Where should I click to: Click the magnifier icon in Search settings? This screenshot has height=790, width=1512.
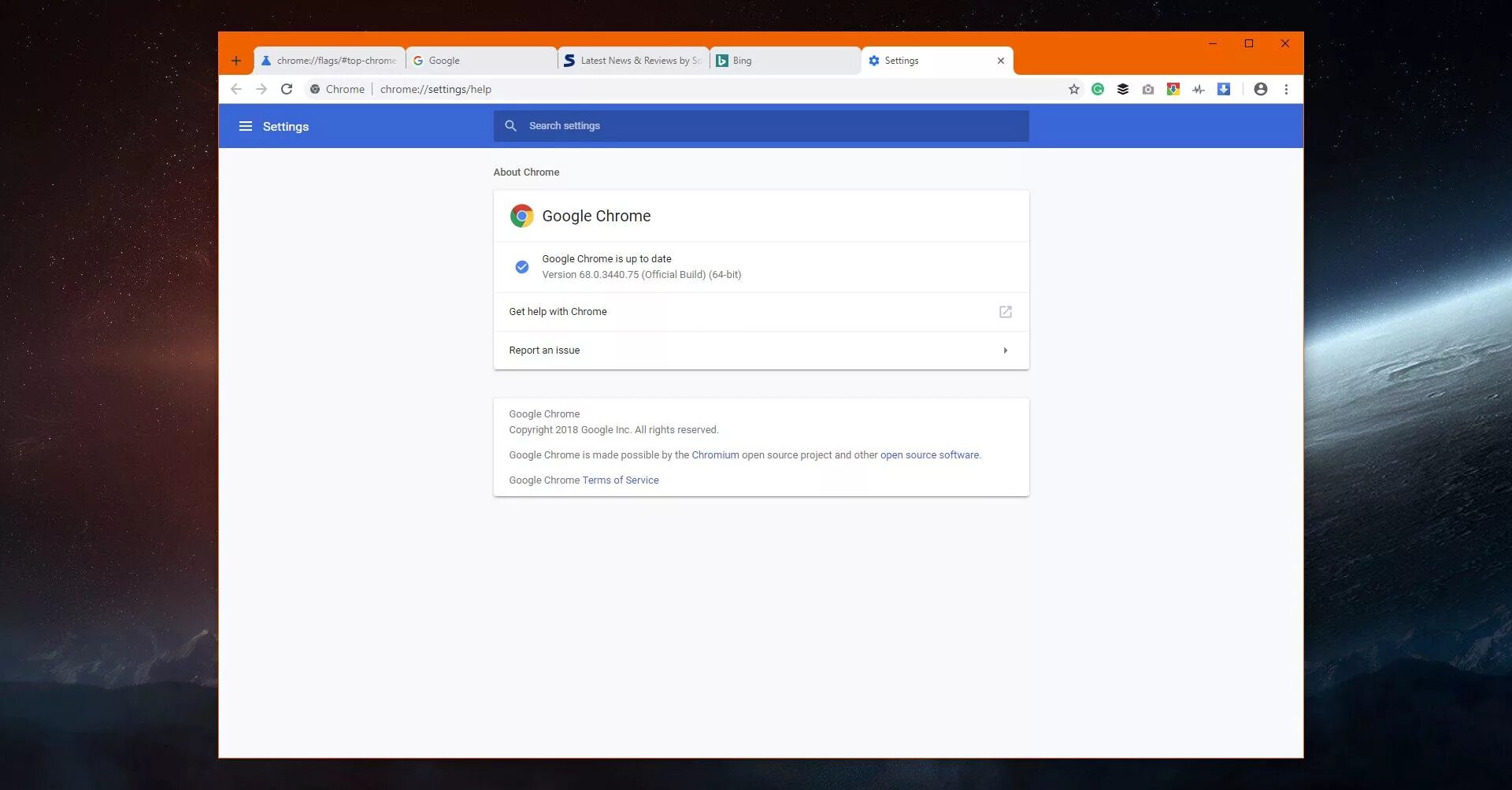pyautogui.click(x=511, y=126)
